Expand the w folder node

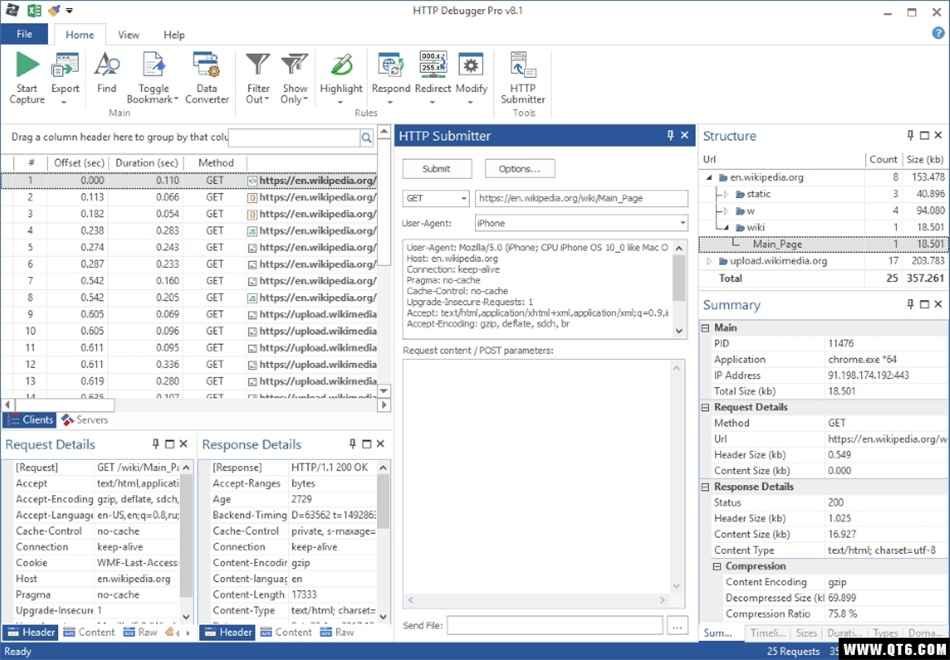726,211
